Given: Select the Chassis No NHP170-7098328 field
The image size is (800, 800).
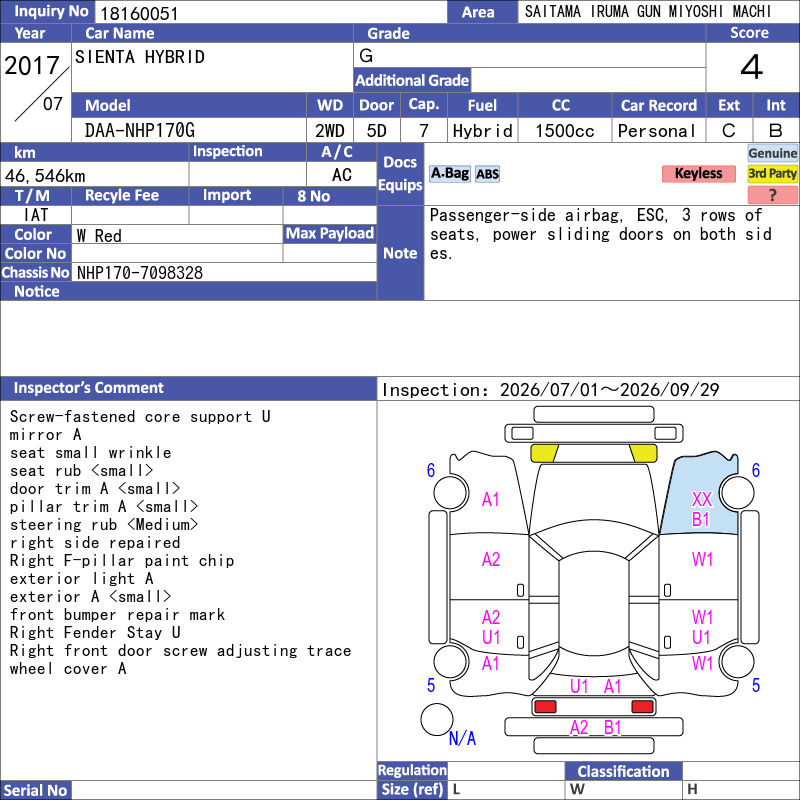Looking at the screenshot, I should 224,272.
